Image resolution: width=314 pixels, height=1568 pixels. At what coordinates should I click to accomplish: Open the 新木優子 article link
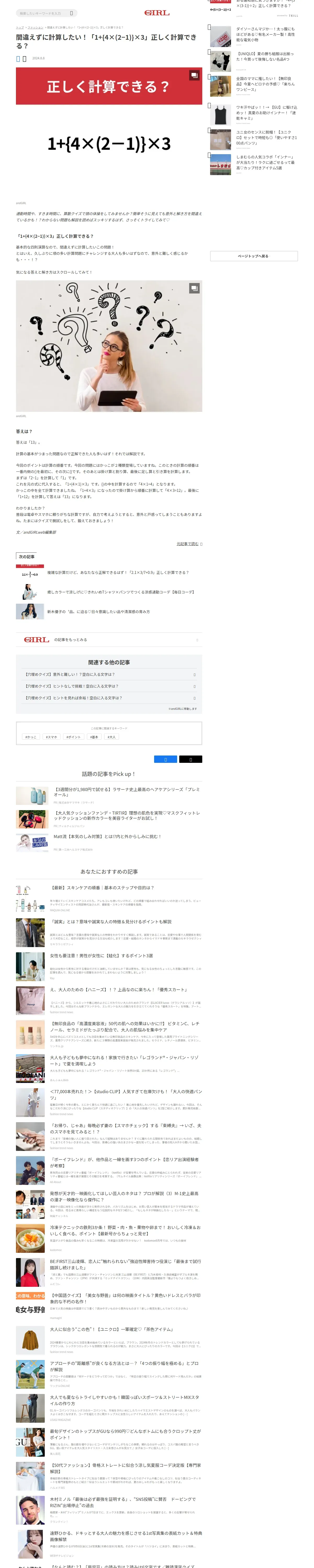point(98,612)
